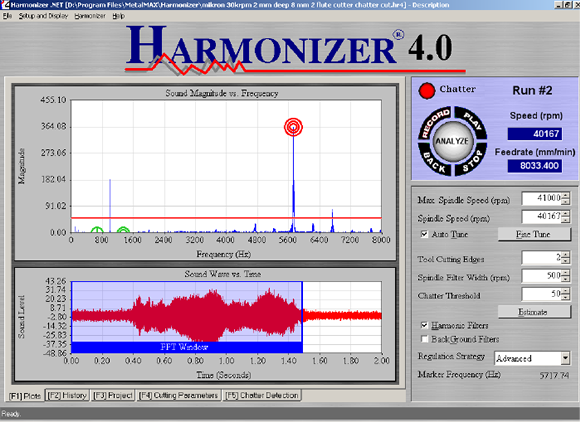The width and height of the screenshot is (580, 422).
Task: Click the blue FFT window right edge line
Action: click(x=302, y=317)
